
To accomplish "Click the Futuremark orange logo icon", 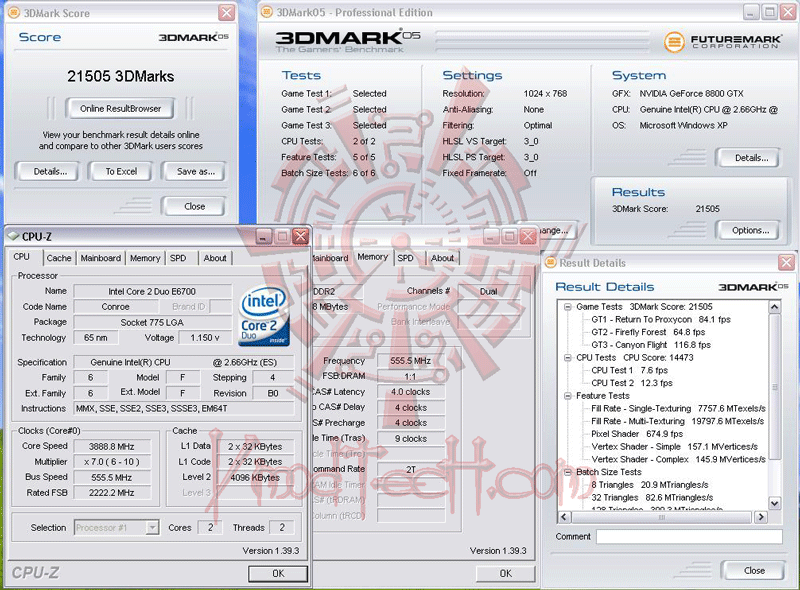I will pos(674,41).
